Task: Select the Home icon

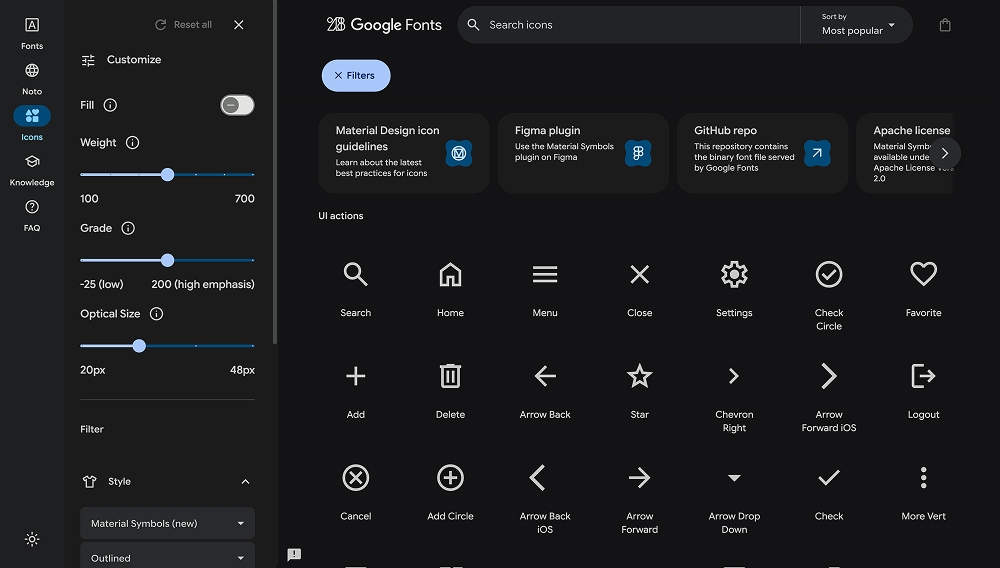Action: point(450,274)
